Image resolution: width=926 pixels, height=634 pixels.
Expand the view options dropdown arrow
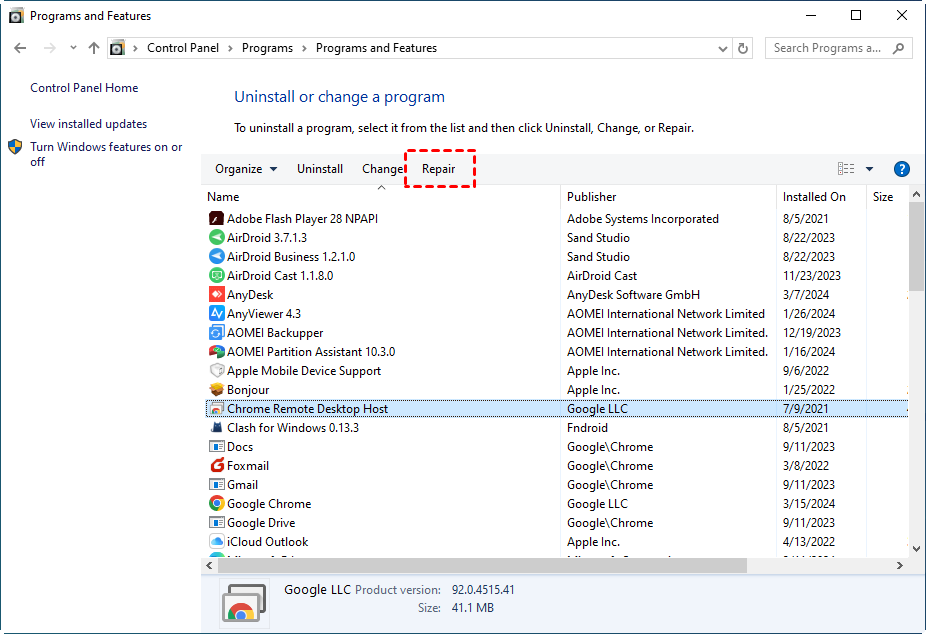click(869, 169)
